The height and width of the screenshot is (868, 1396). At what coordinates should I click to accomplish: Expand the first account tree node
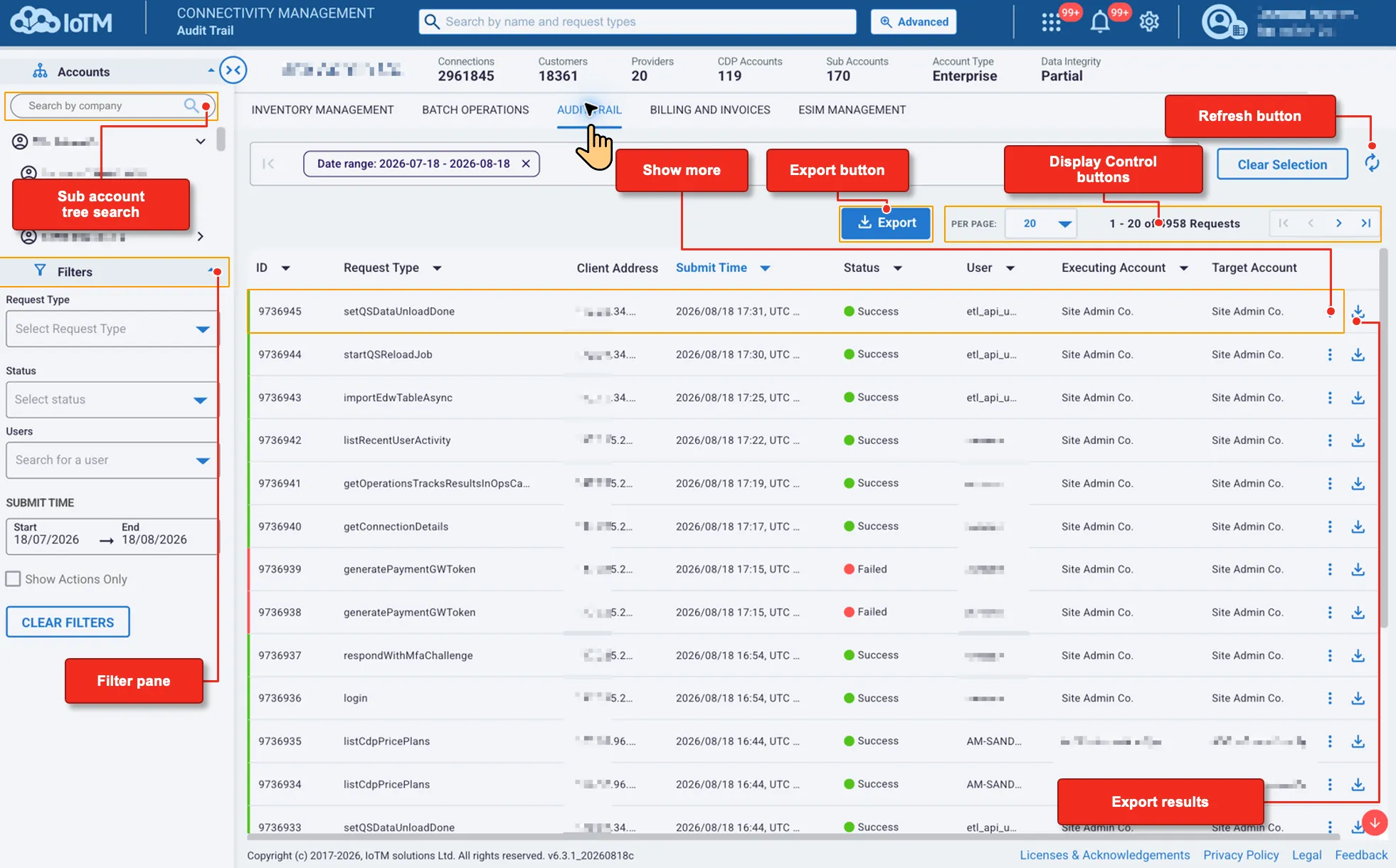point(201,142)
